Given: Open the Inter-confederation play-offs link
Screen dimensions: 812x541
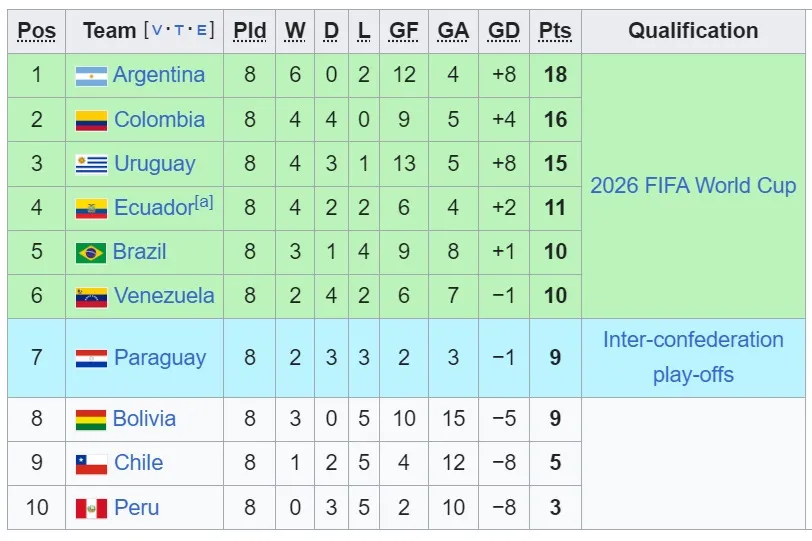Looking at the screenshot, I should click(693, 357).
